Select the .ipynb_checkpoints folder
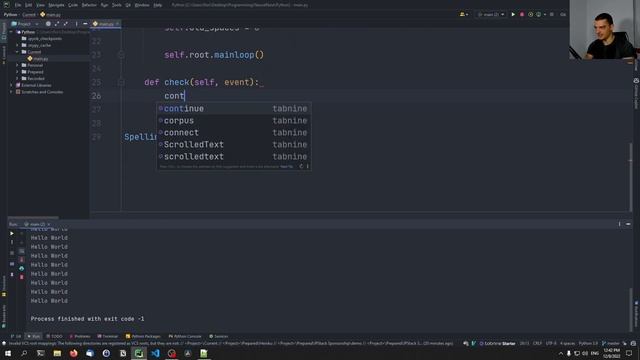This screenshot has height=360, width=640. pos(42,38)
